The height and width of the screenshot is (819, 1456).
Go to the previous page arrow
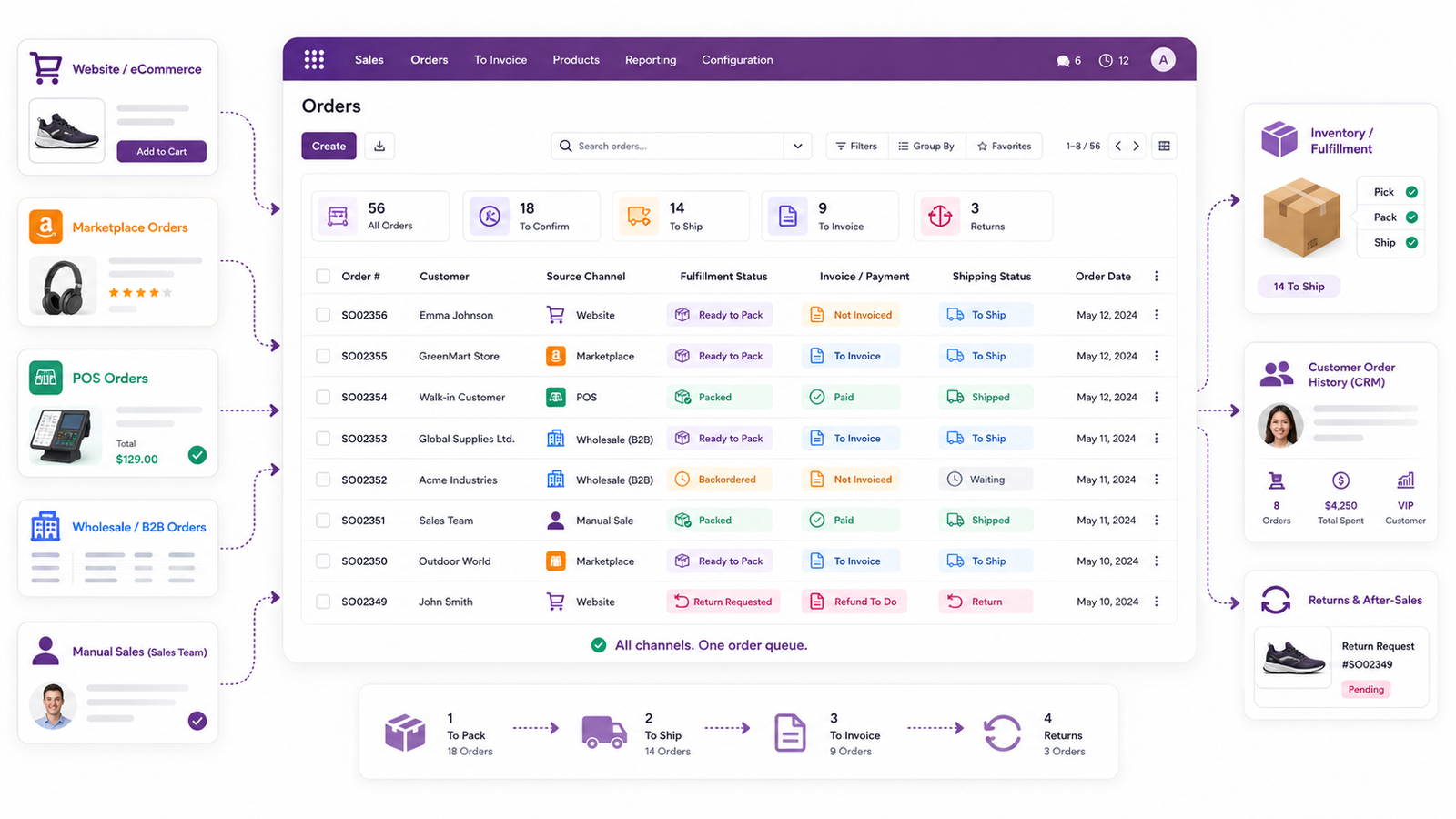click(1118, 146)
